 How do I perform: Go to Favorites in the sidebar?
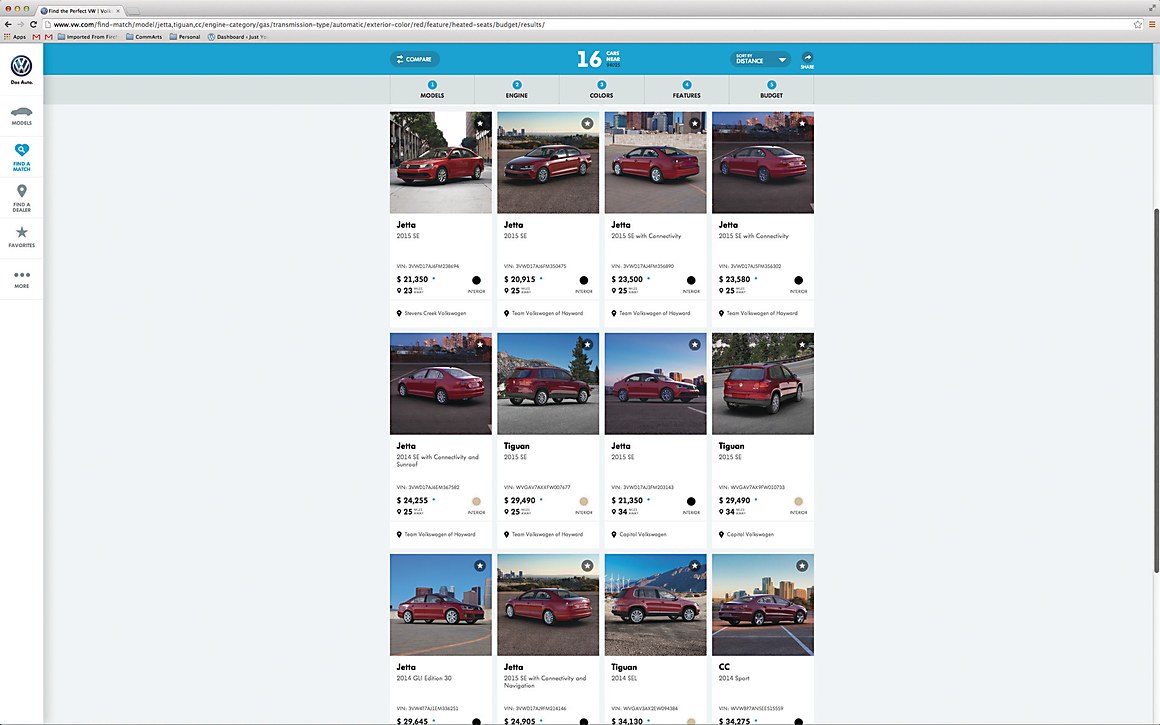pyautogui.click(x=21, y=237)
